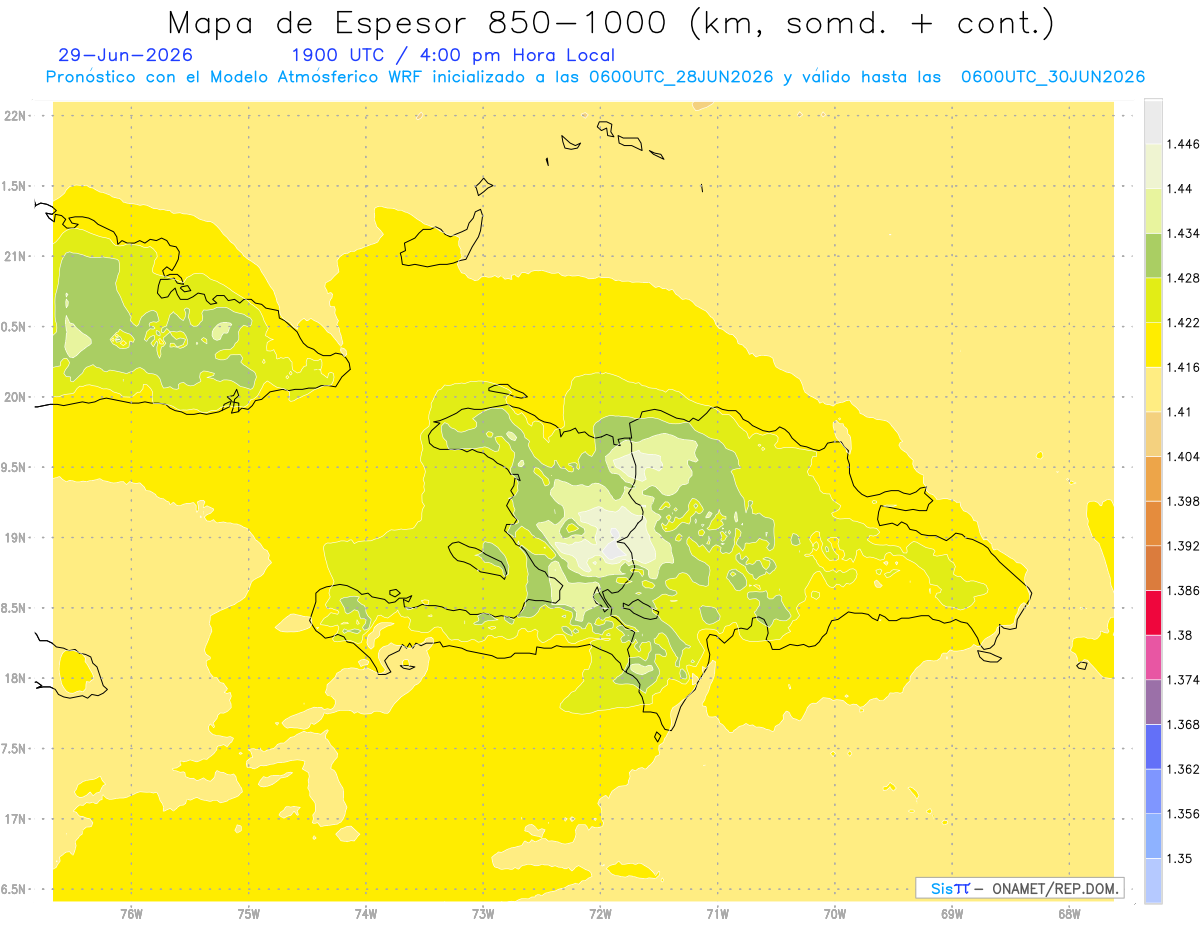Click the latitude label "7.5N"
Viewport: 1200px width, 927px height.
point(15,749)
